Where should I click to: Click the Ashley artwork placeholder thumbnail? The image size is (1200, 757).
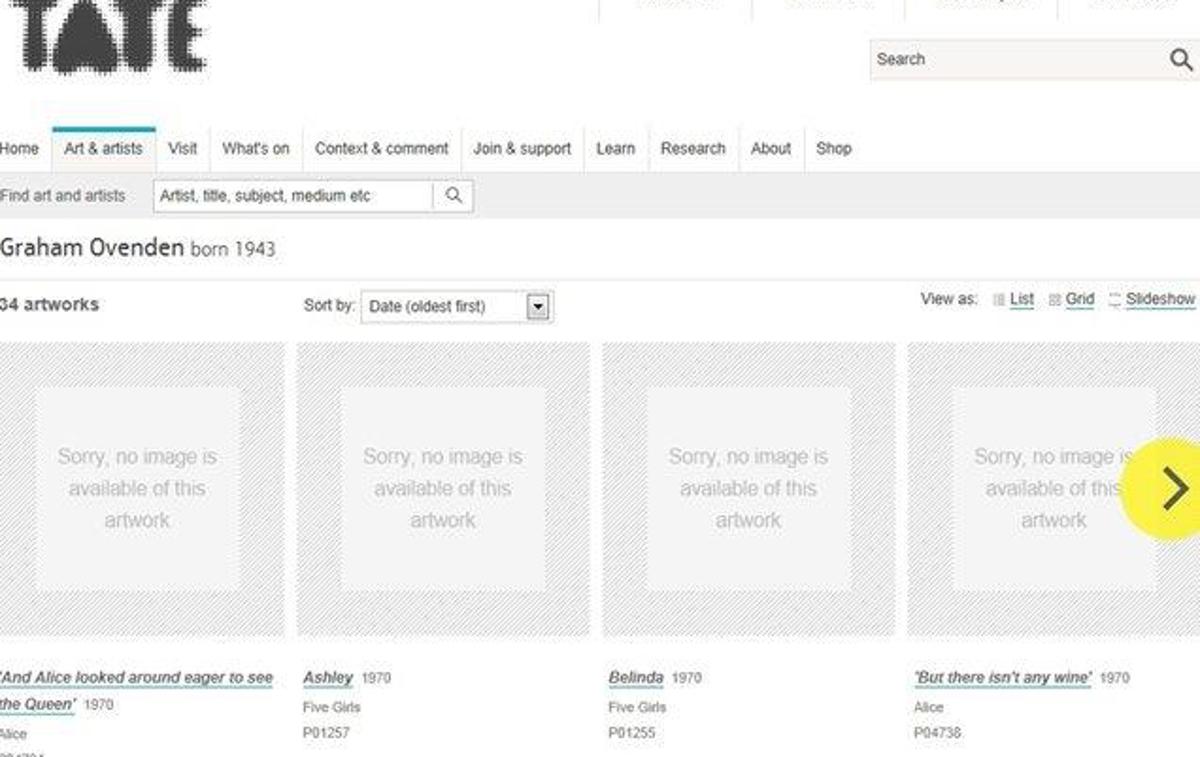tap(443, 489)
